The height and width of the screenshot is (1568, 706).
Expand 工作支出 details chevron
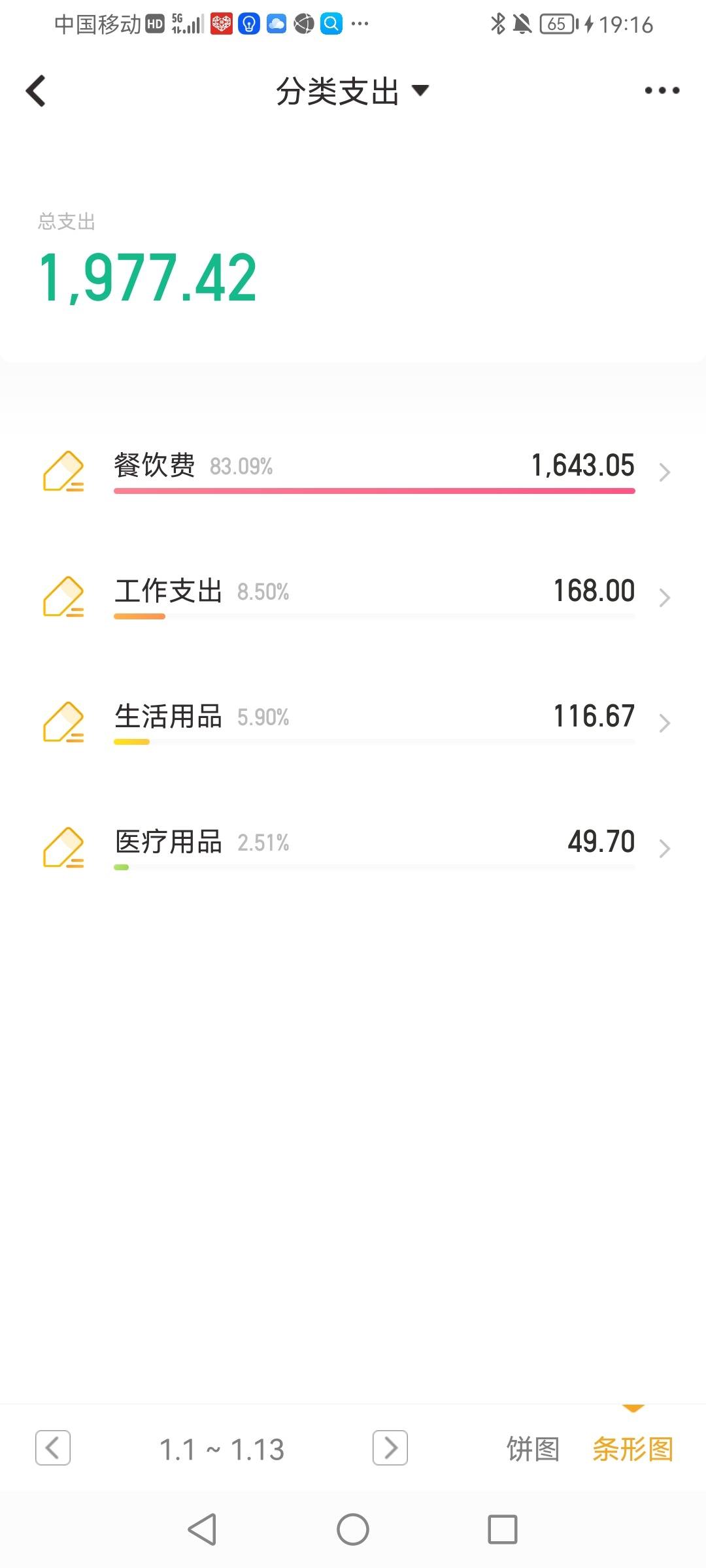click(665, 597)
